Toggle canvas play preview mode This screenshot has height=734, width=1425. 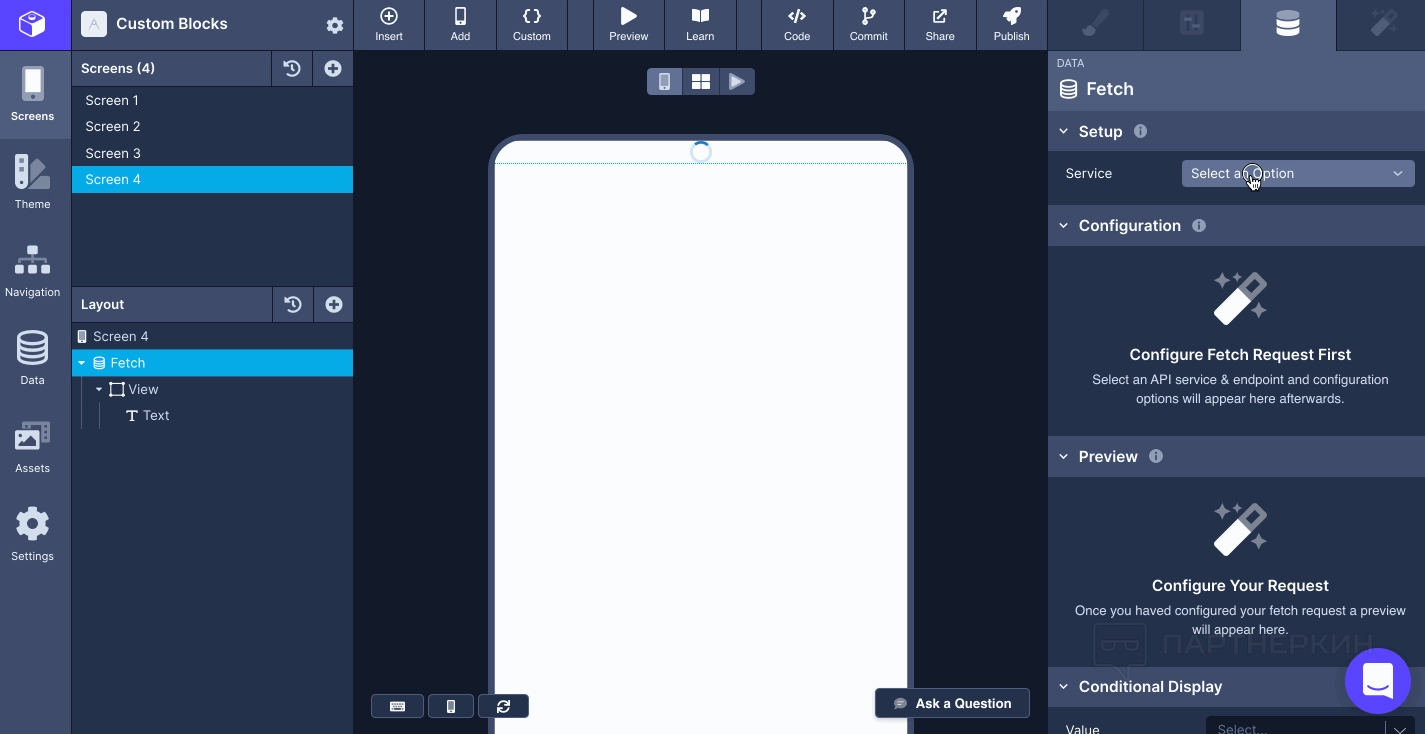coord(737,82)
